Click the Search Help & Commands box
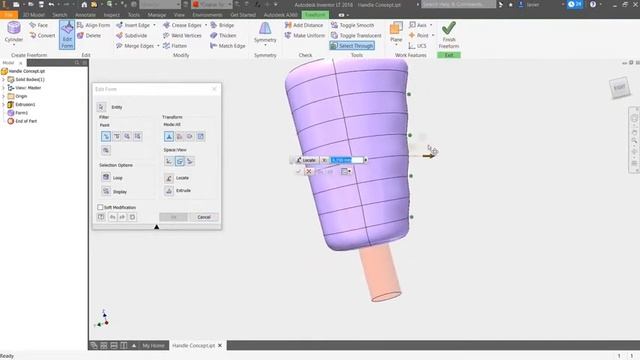The width and height of the screenshot is (640, 360). coord(458,4)
